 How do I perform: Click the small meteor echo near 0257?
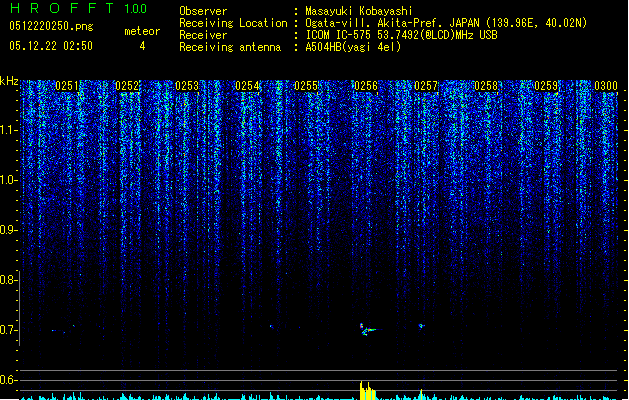(421, 326)
